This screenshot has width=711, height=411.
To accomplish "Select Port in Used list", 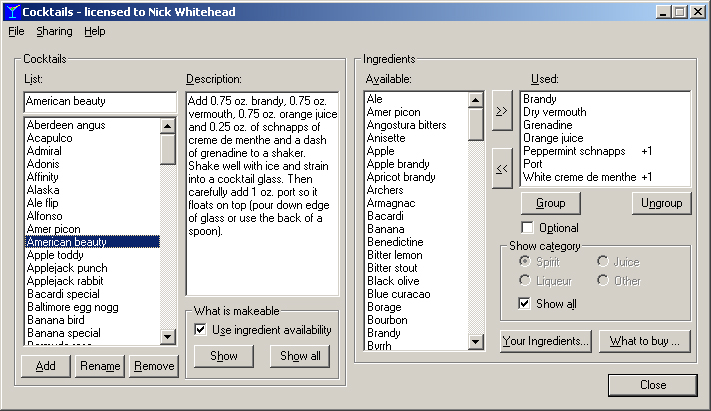I will point(605,164).
